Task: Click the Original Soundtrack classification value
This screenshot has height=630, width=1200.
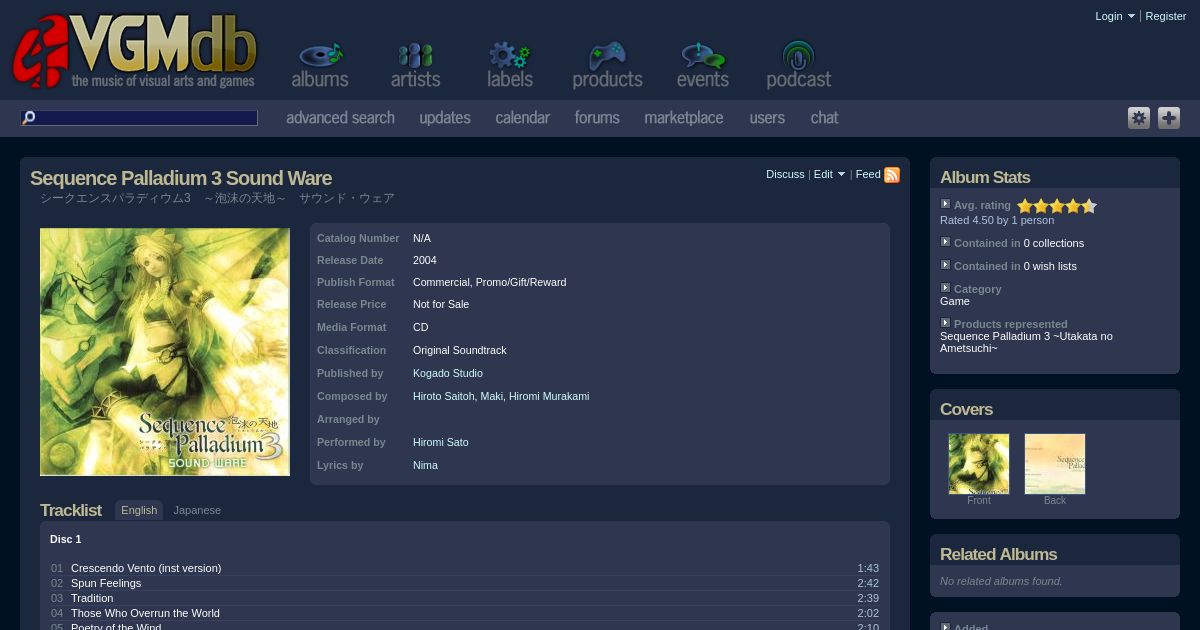Action: [x=460, y=350]
